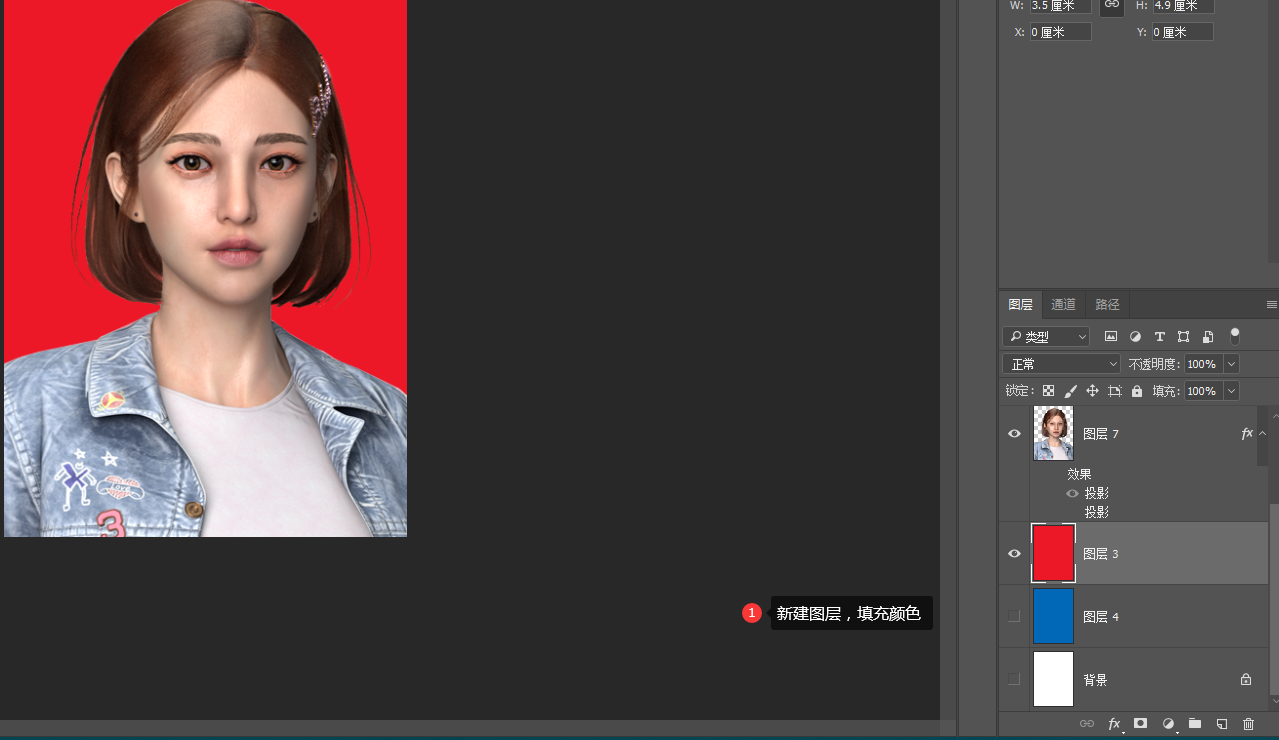Lock transparent pixels of the layer
This screenshot has width=1279, height=740.
1048,391
